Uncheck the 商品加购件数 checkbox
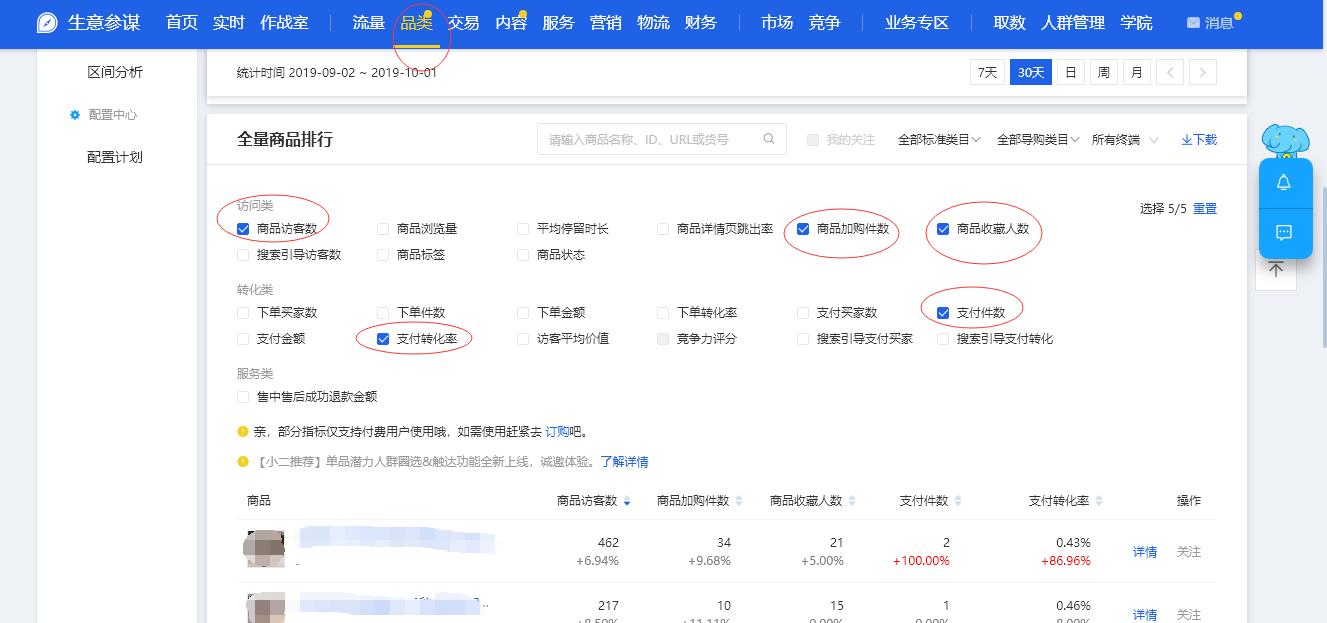1327x623 pixels. tap(803, 229)
